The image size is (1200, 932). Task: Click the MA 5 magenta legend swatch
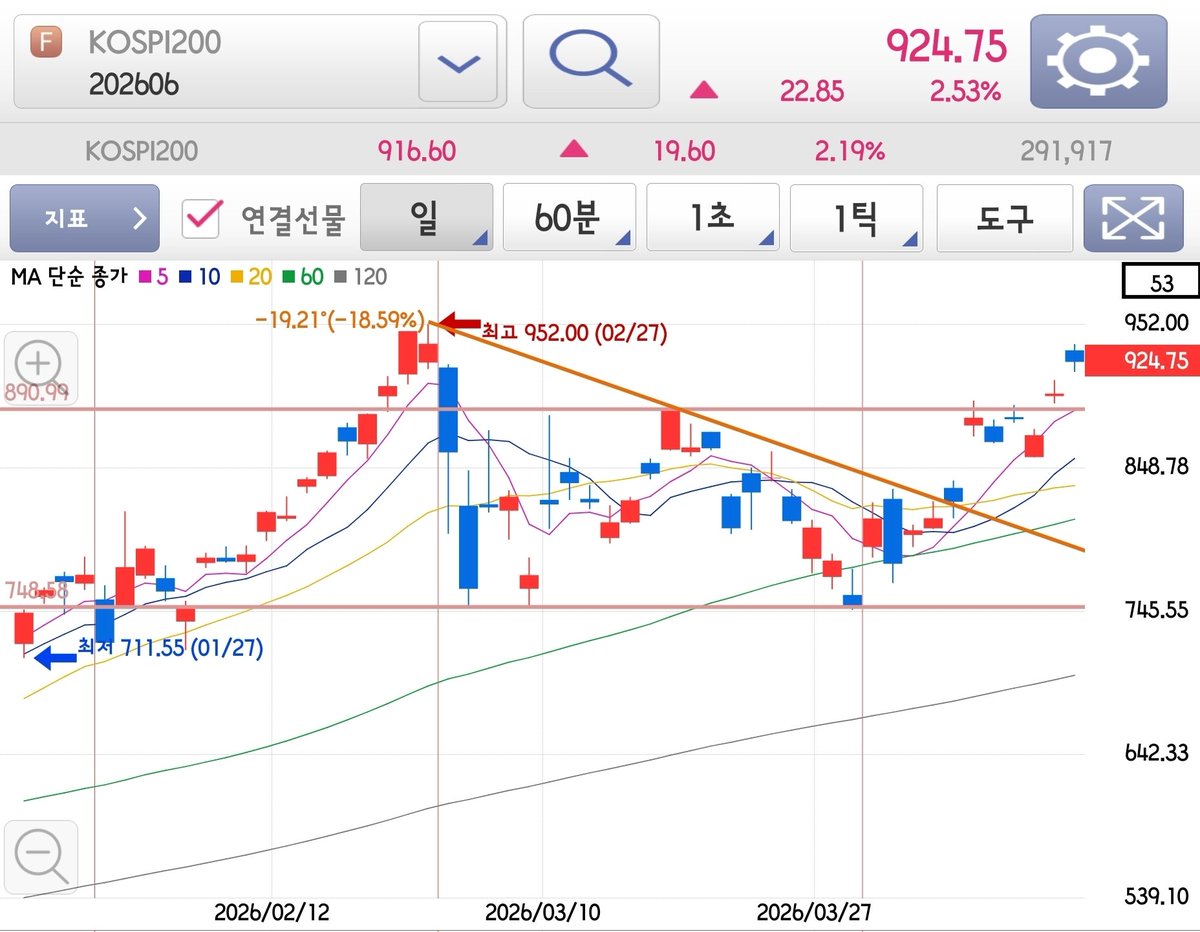pyautogui.click(x=143, y=278)
